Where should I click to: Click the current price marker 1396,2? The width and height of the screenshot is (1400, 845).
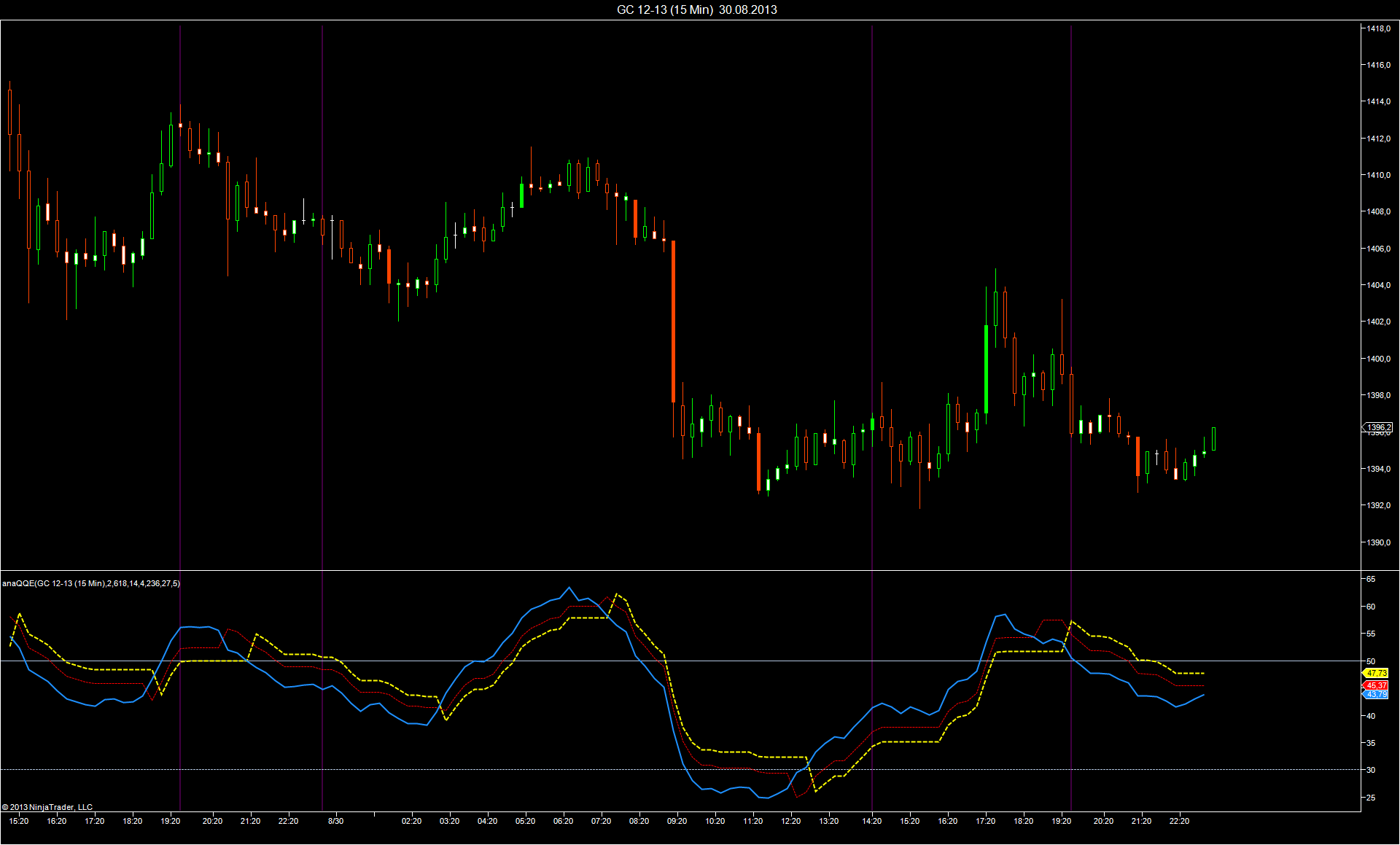[x=1378, y=427]
